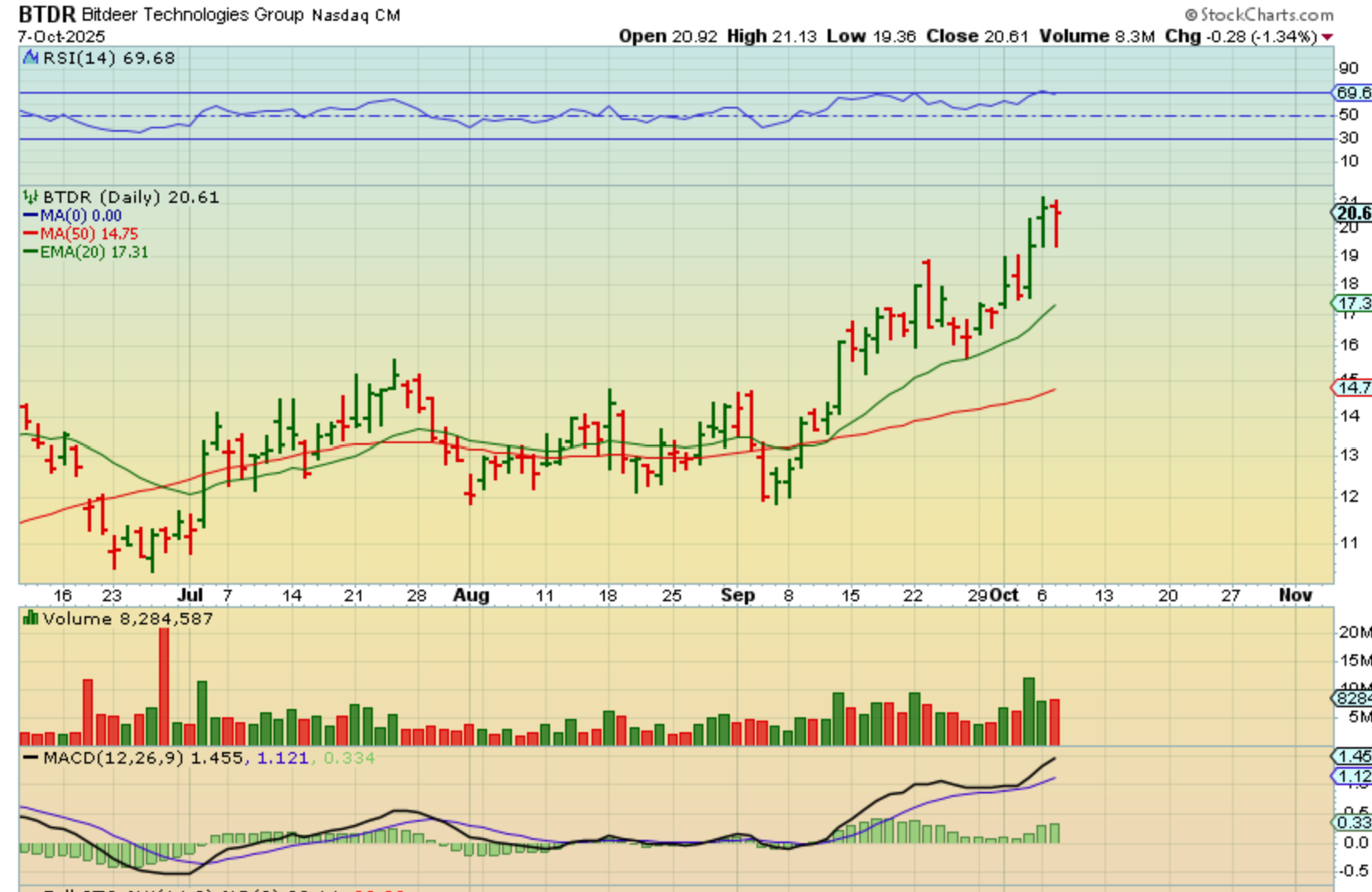Click the "-0.5" MACD axis label
This screenshot has height=892, width=1372.
coord(1354,871)
